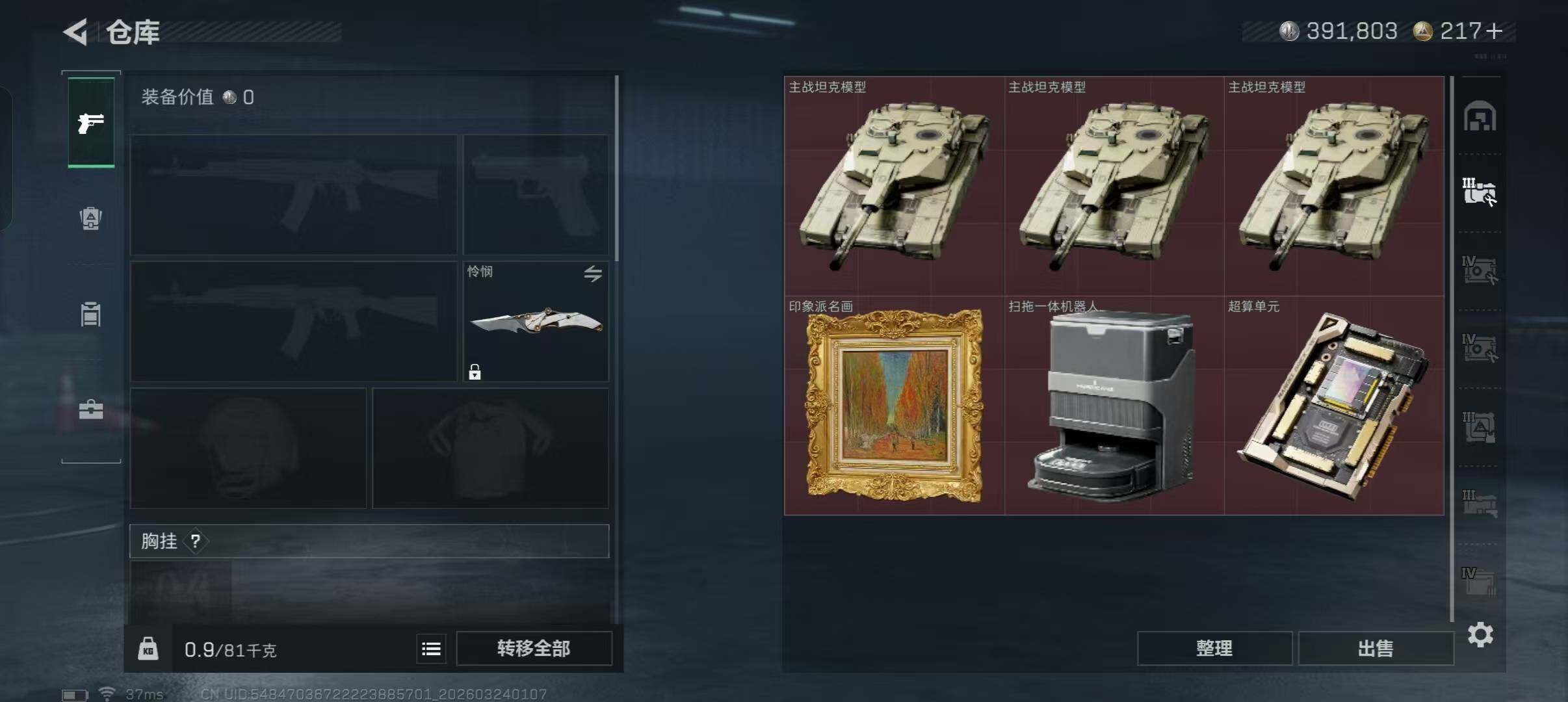Go back using the arrow beside 仓库

point(76,32)
